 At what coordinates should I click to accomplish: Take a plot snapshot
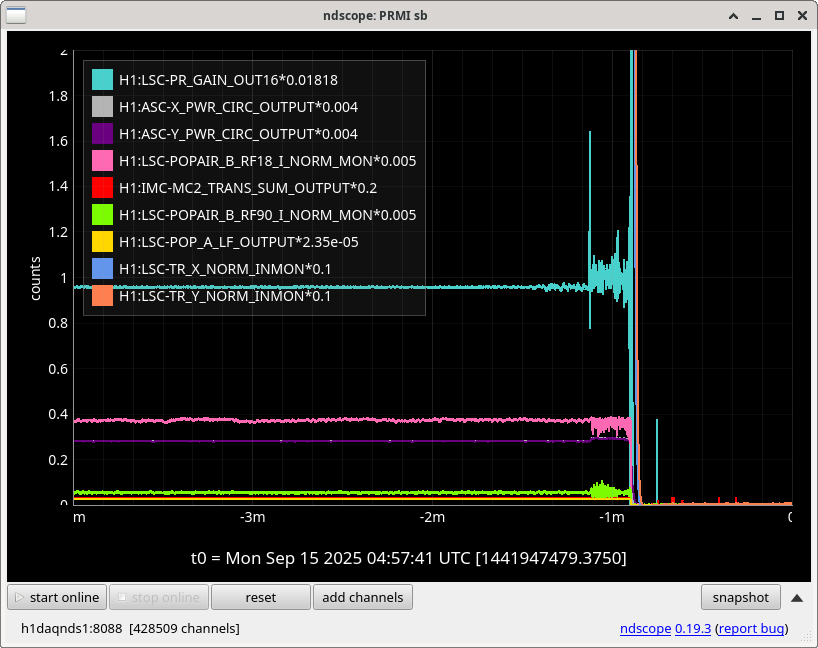tap(740, 597)
